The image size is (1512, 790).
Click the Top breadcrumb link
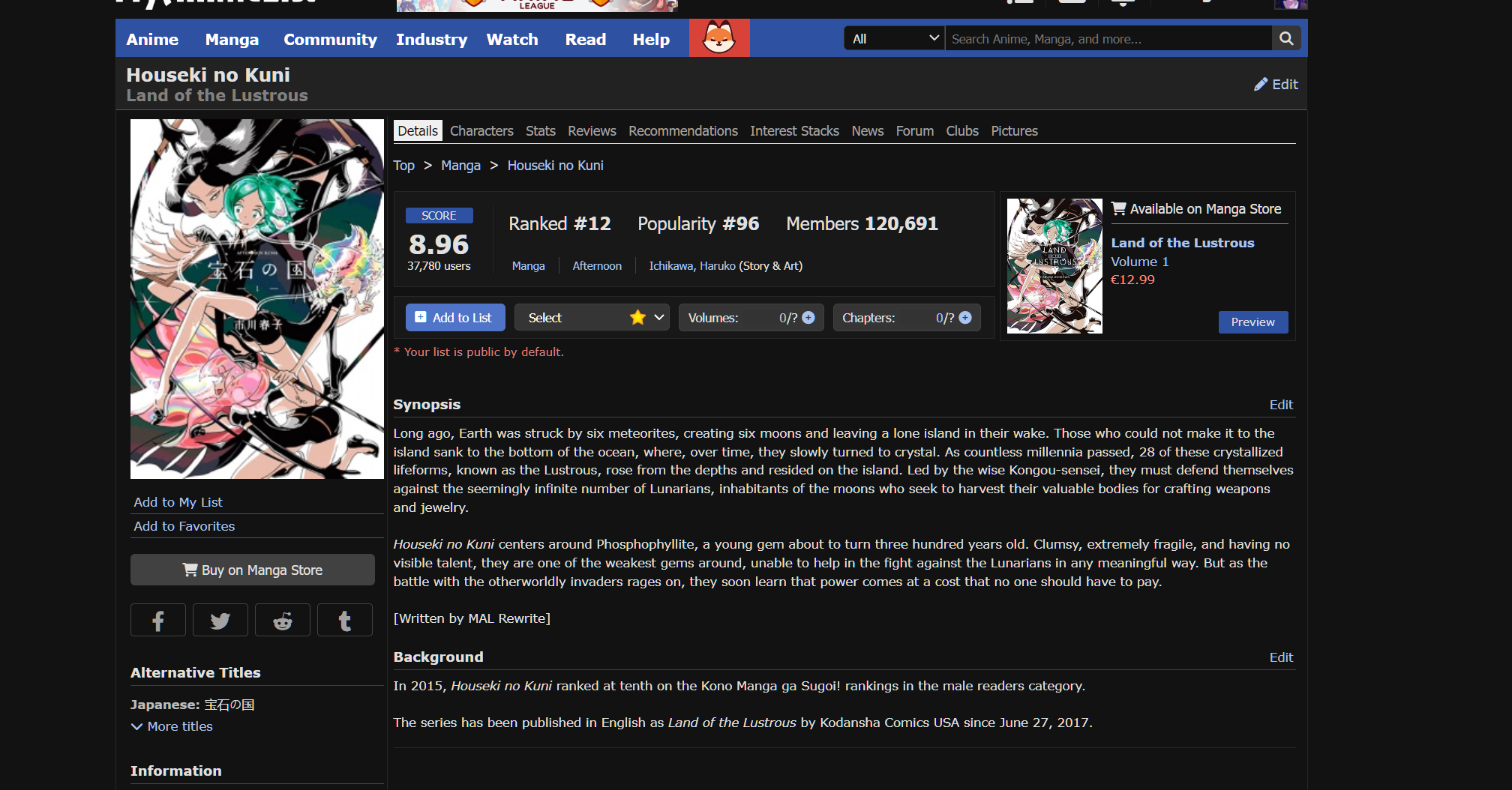click(x=403, y=166)
